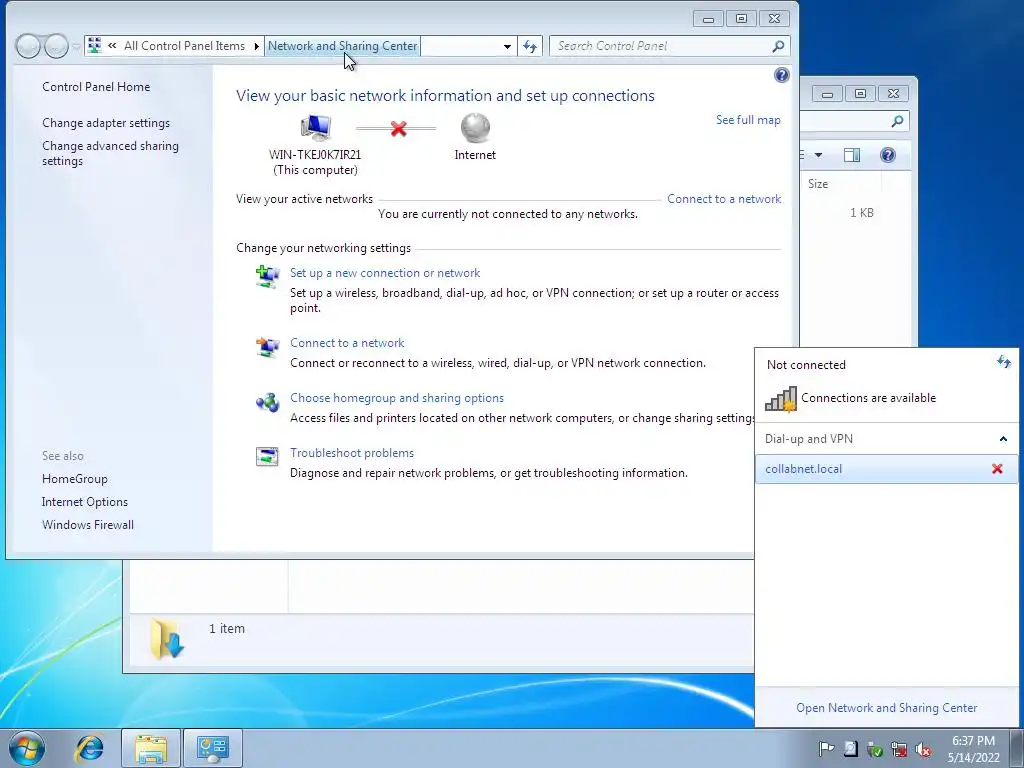The image size is (1024, 768).
Task: Open Set up a new connection or network
Action: [x=385, y=273]
